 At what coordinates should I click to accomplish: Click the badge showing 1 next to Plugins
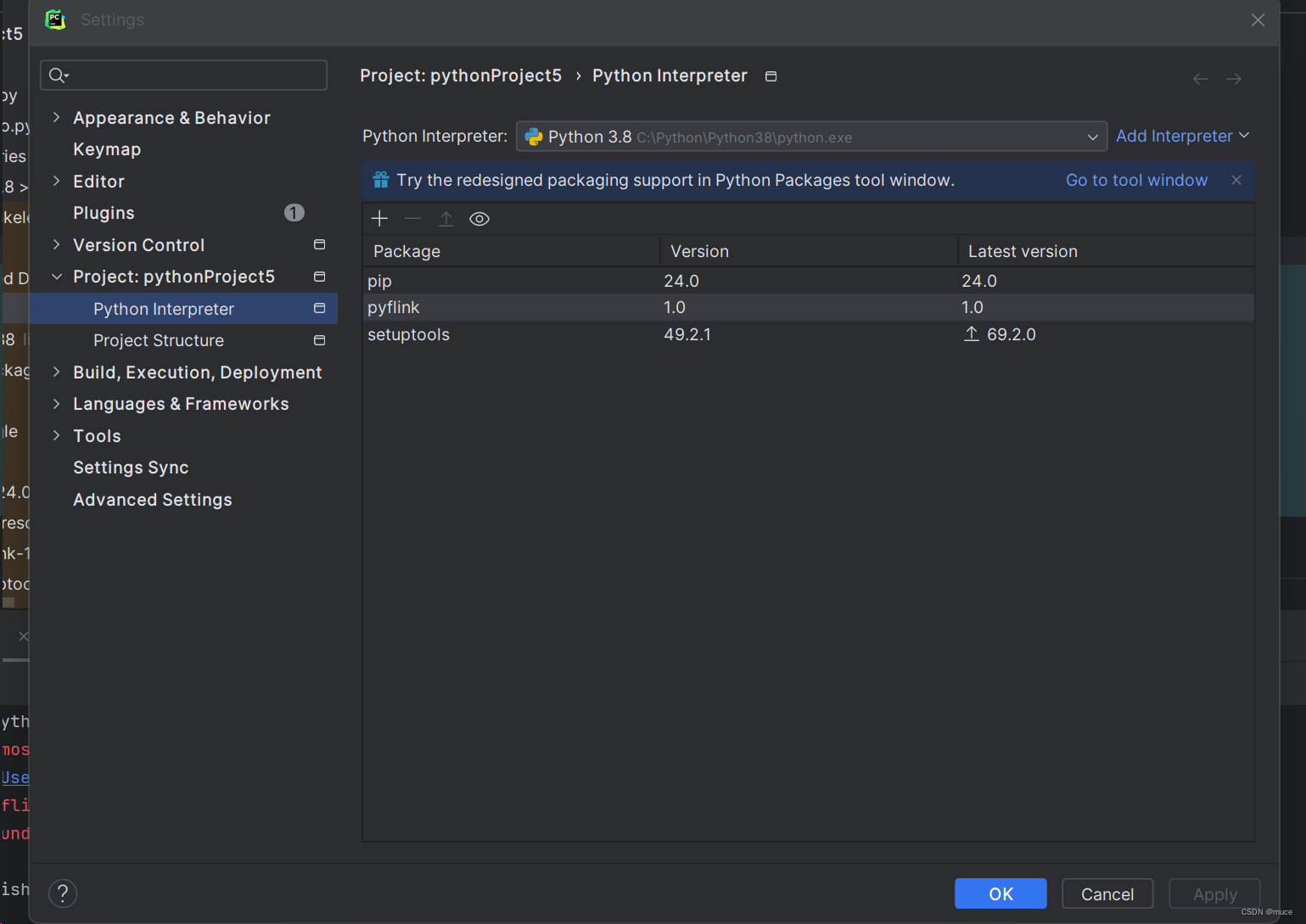pyautogui.click(x=294, y=212)
